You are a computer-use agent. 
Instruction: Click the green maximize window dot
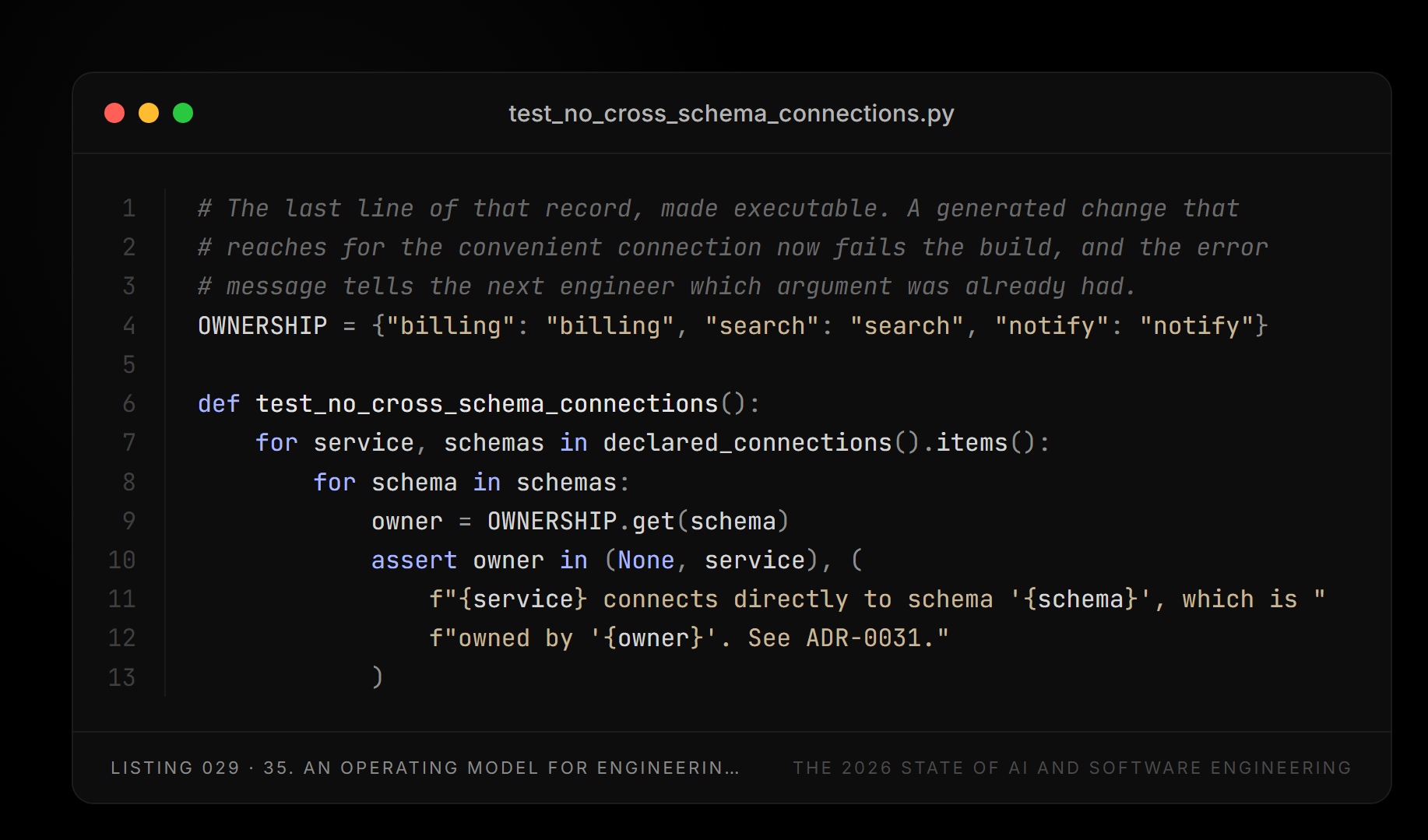183,113
